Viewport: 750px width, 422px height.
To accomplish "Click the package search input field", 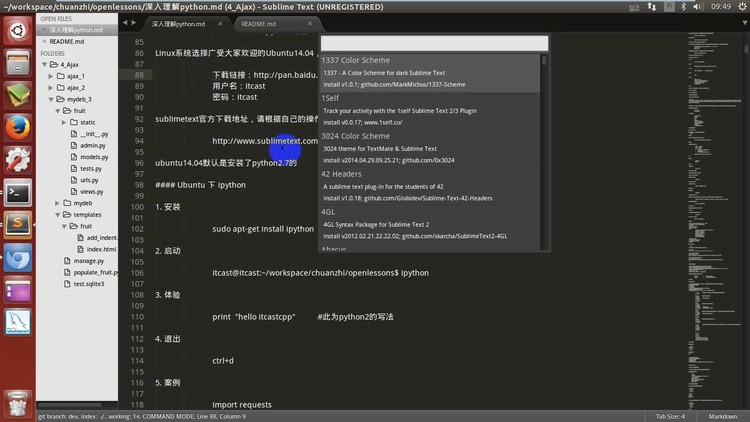I will click(x=434, y=44).
